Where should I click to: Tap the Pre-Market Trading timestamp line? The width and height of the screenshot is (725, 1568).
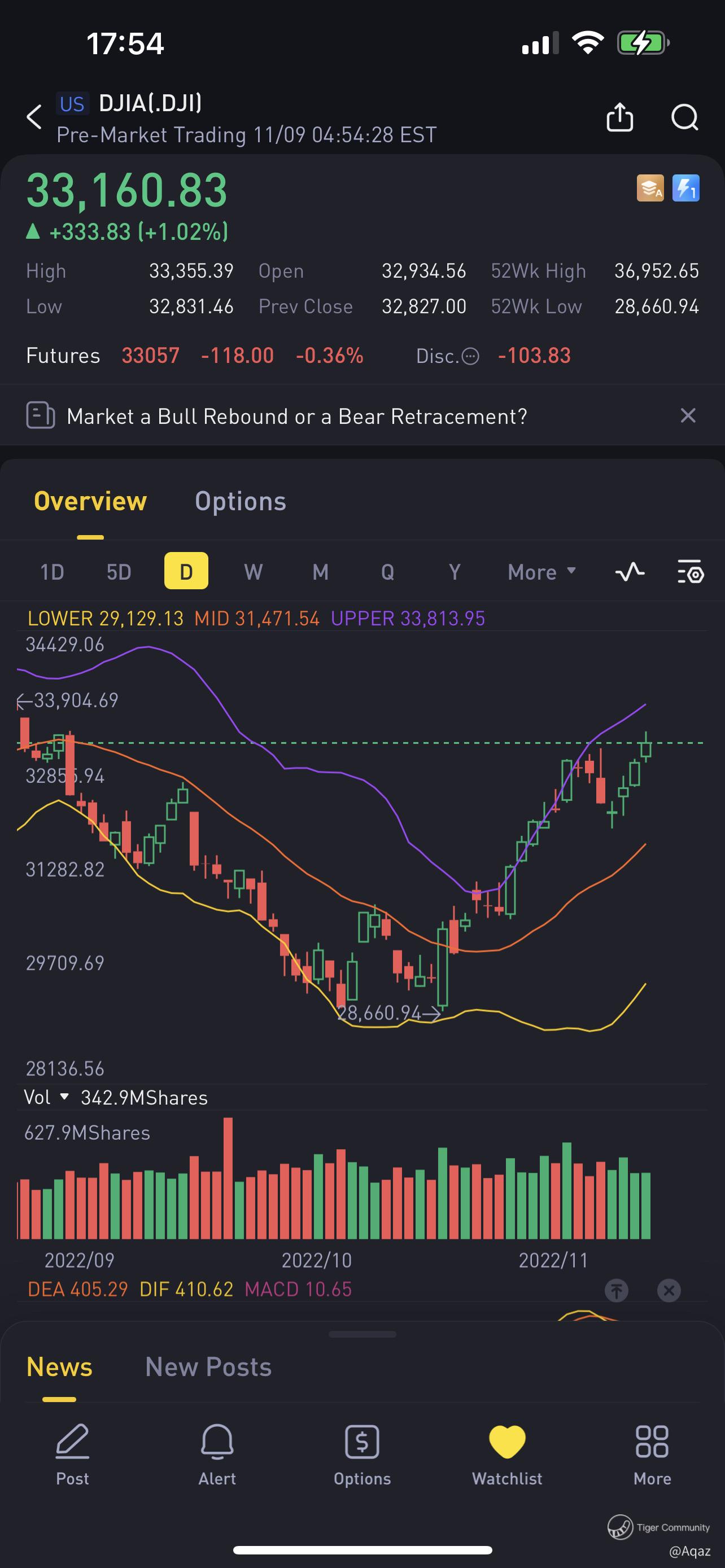[x=247, y=135]
